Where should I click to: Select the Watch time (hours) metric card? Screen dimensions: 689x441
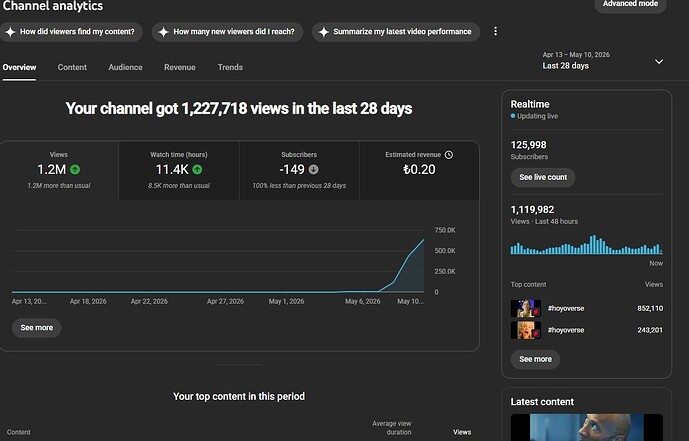pos(179,170)
